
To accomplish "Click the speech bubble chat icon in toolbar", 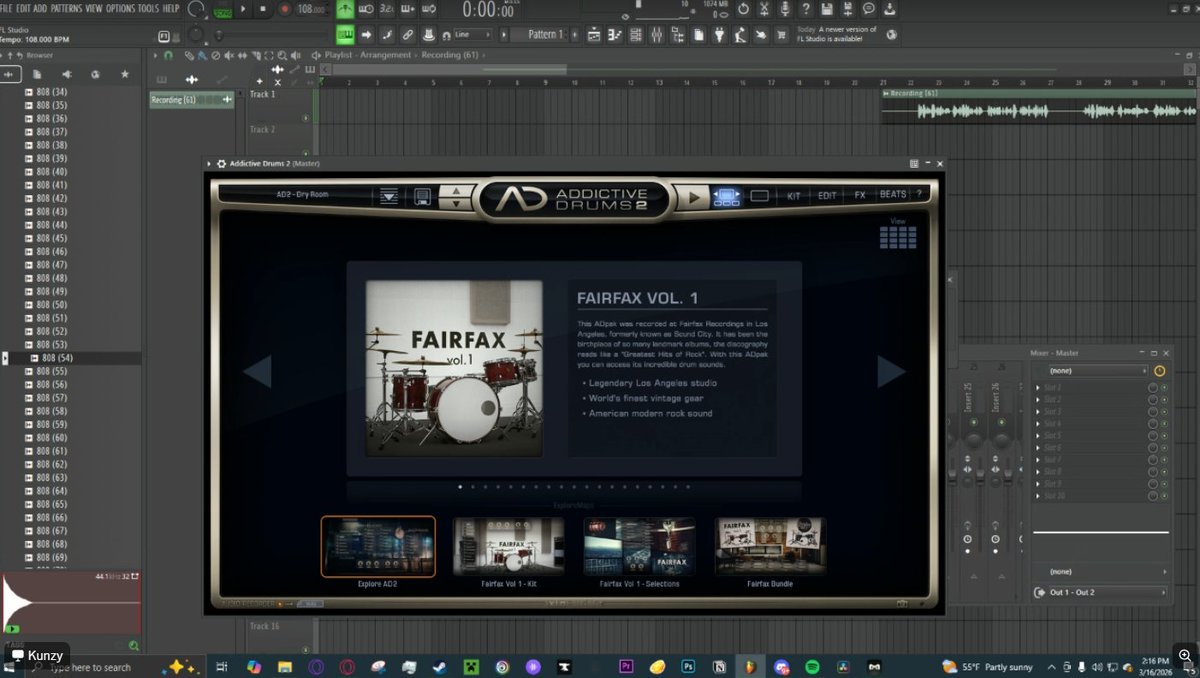I will pos(869,9).
